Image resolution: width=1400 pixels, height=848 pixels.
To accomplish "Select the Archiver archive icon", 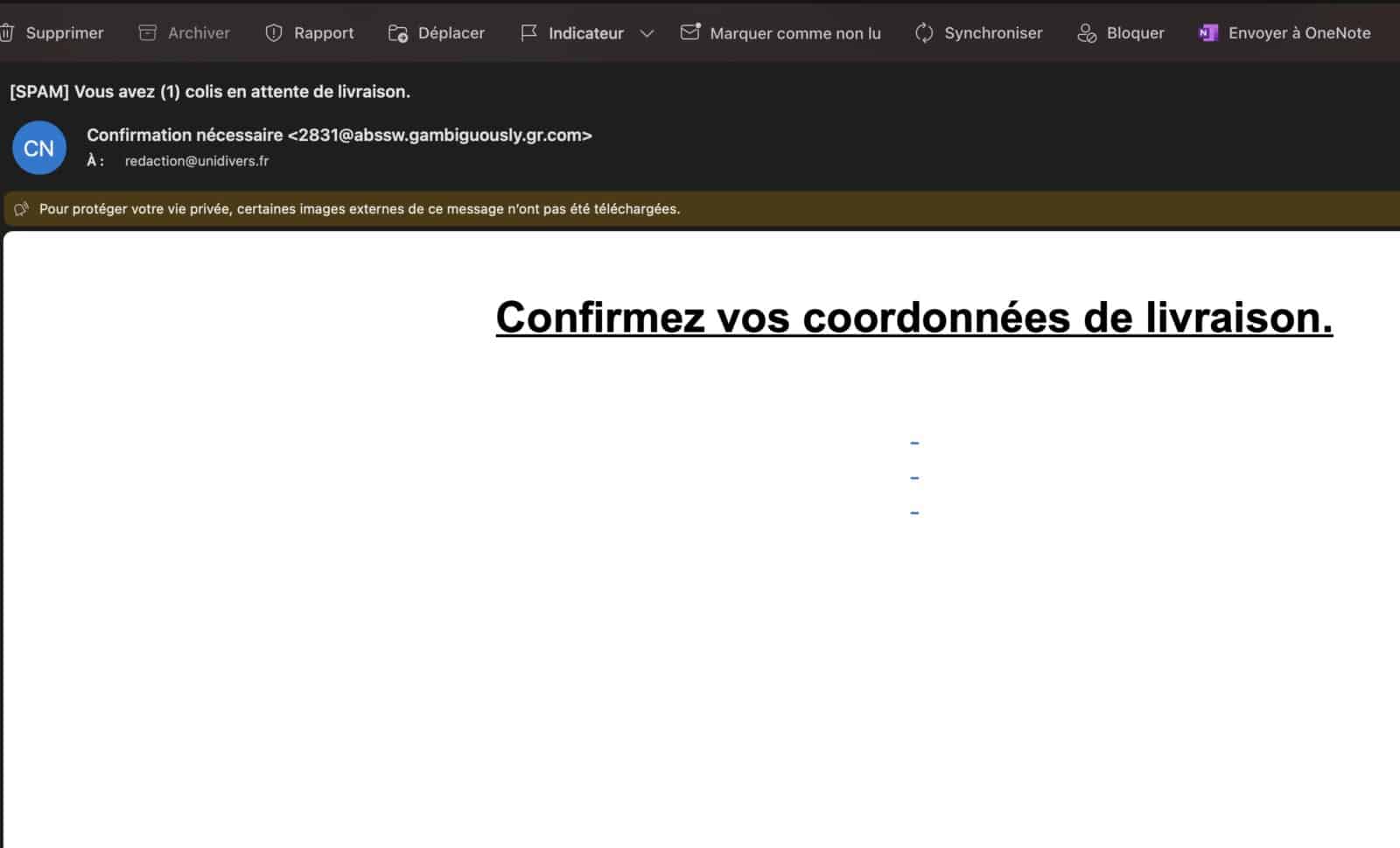I will tap(146, 32).
